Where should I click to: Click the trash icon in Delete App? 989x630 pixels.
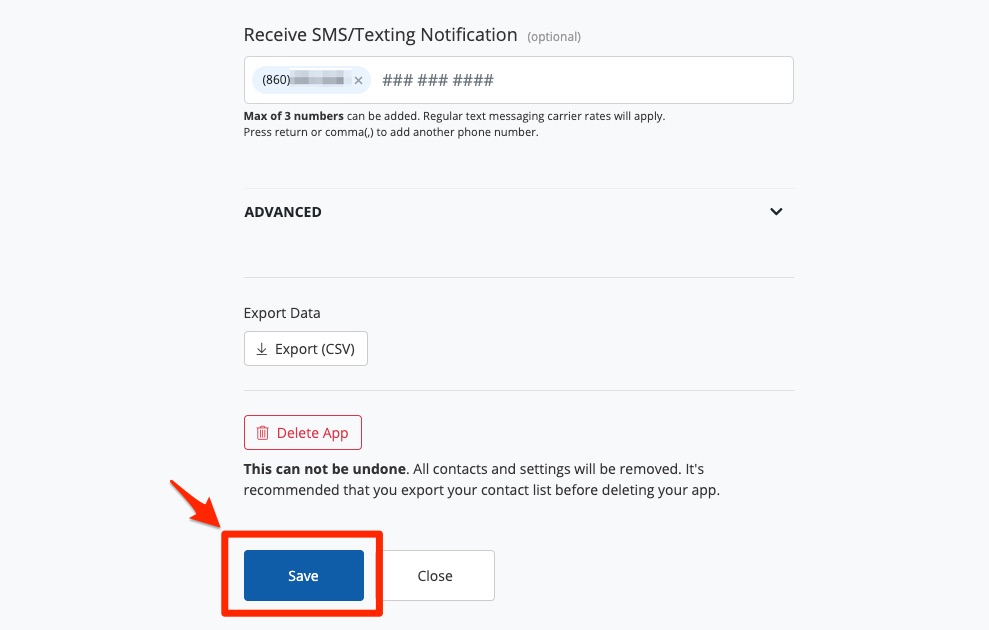tap(263, 433)
